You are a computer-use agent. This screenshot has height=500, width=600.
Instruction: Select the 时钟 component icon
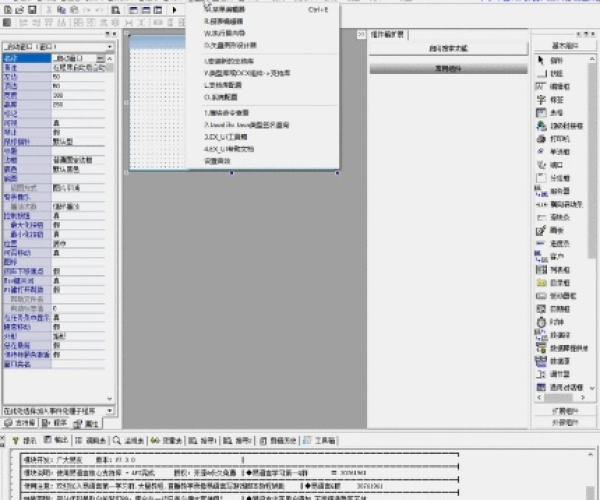[x=541, y=322]
